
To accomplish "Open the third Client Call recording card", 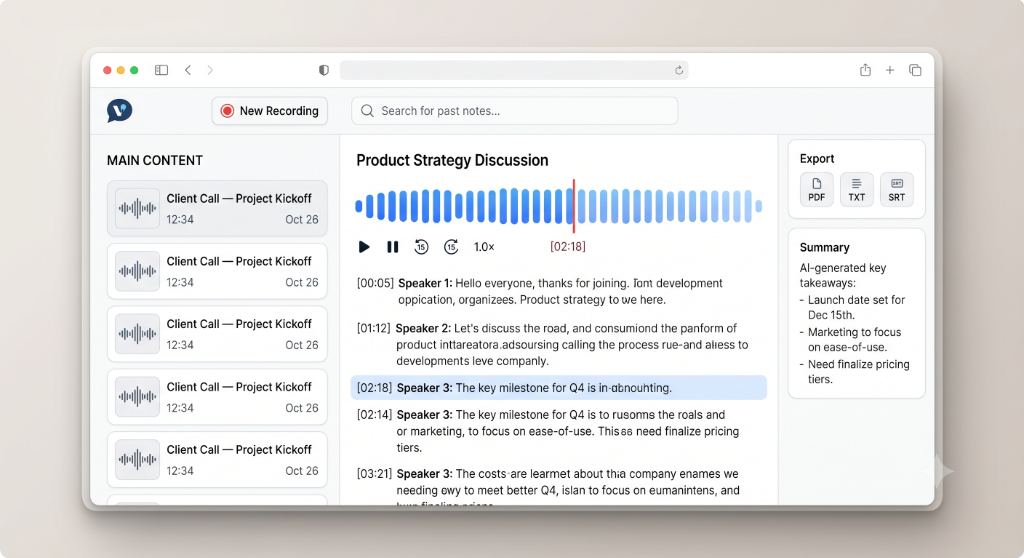I will [217, 334].
